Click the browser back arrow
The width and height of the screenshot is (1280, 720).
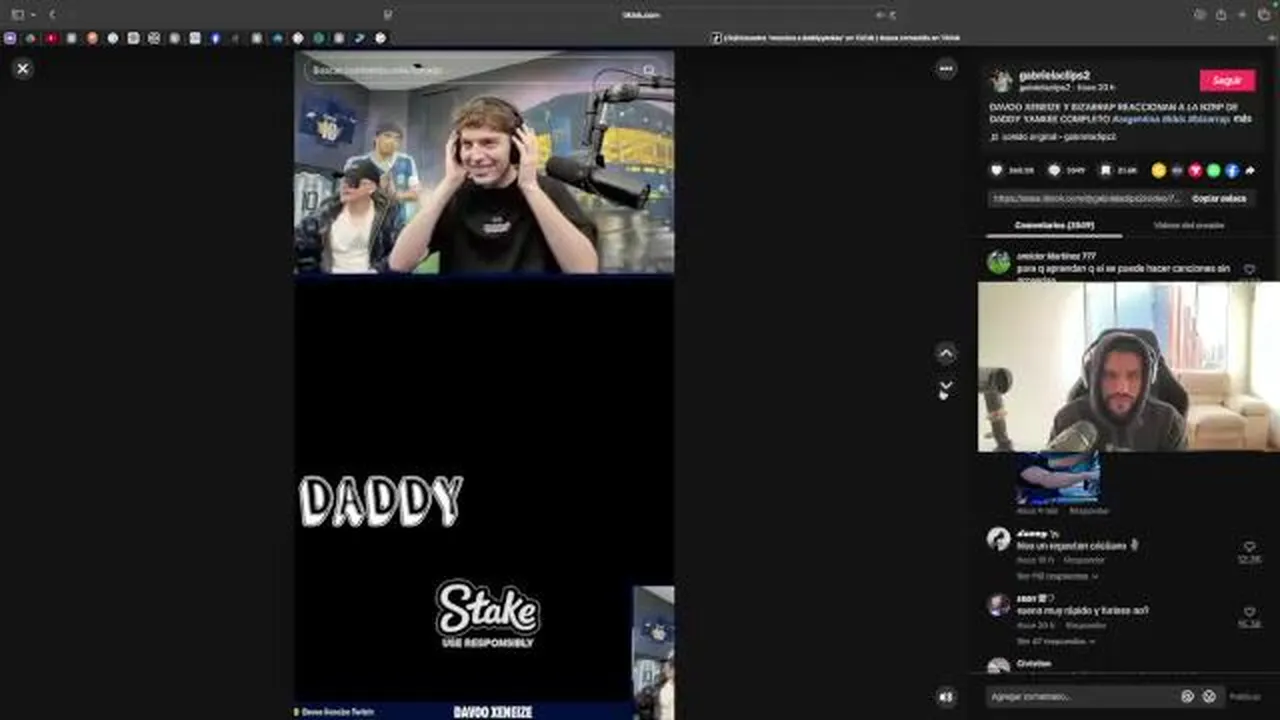click(x=52, y=15)
